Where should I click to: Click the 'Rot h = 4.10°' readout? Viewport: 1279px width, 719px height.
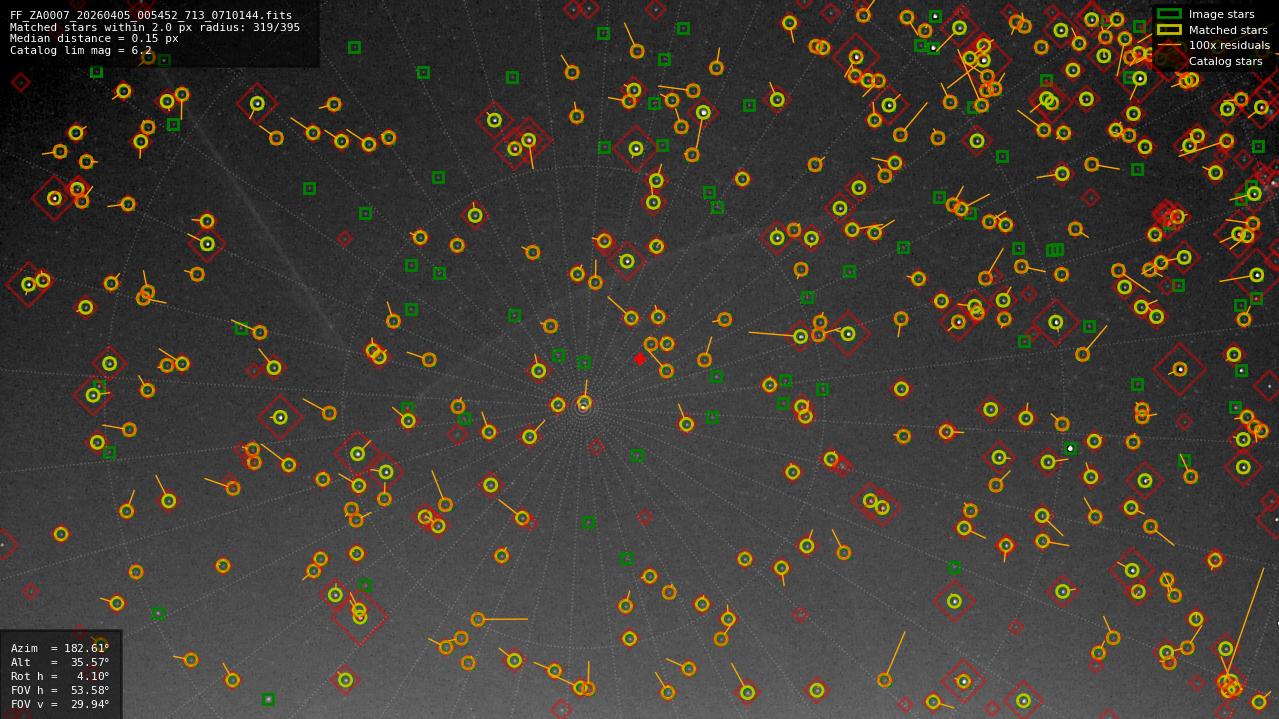point(60,676)
